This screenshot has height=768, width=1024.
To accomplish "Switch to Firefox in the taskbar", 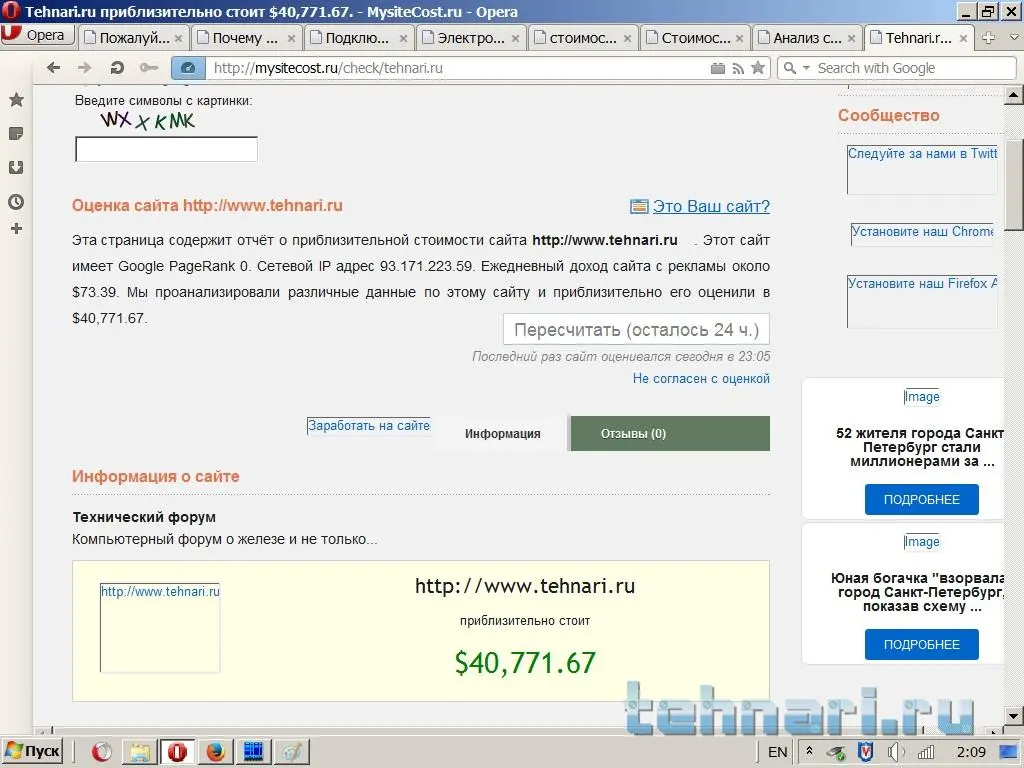I will (215, 752).
